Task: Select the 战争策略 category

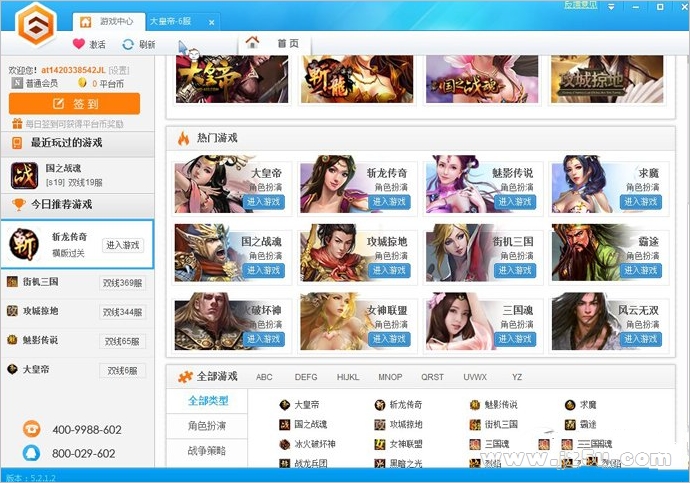Action: (207, 451)
